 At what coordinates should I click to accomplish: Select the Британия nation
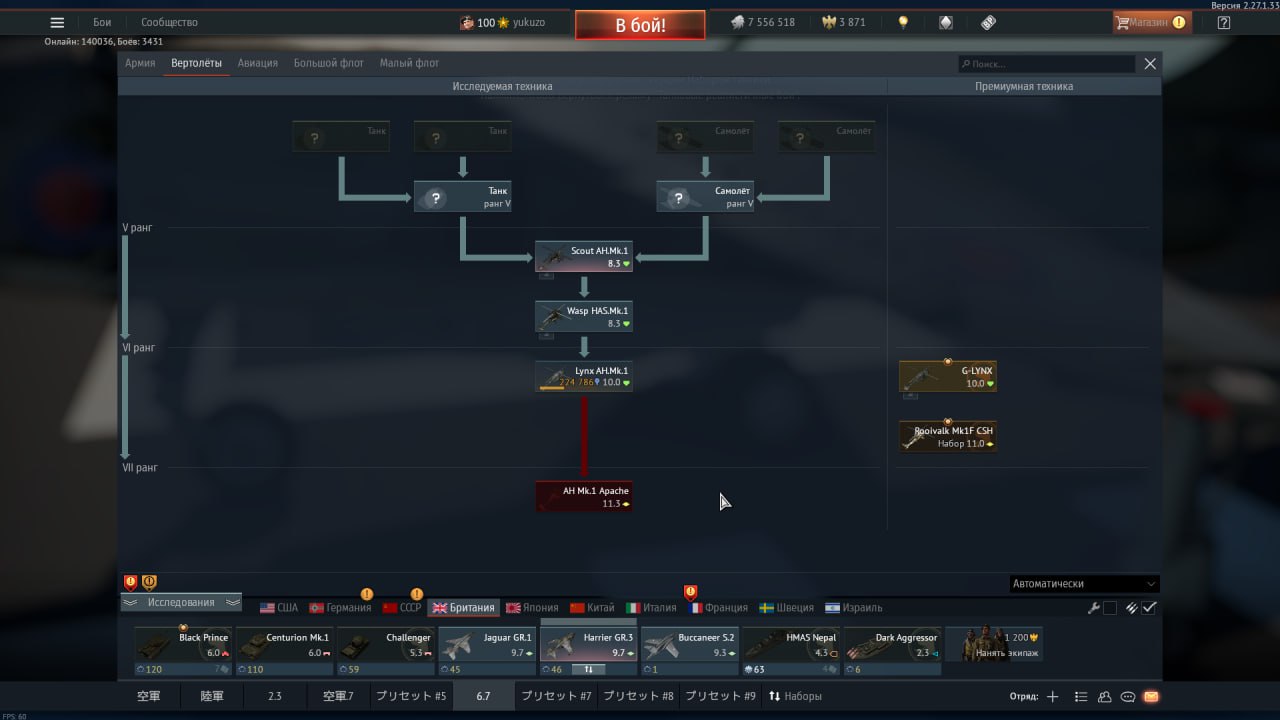click(x=463, y=607)
